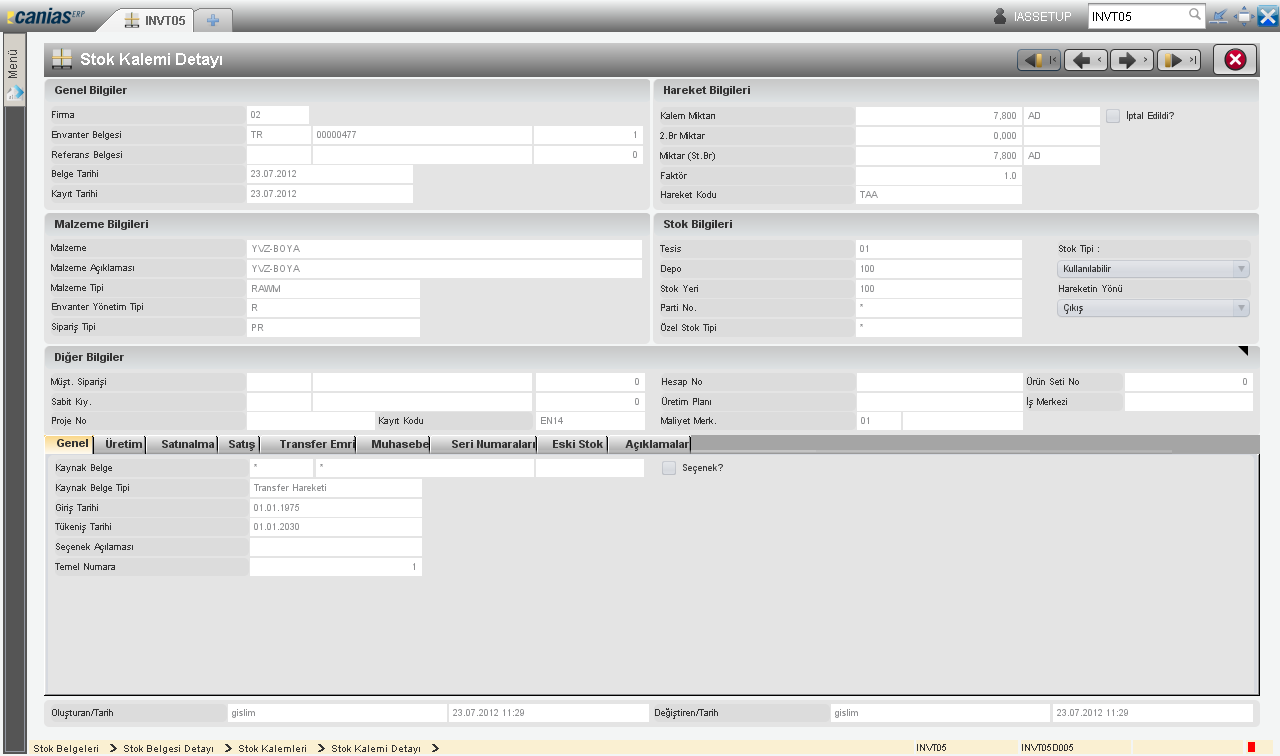Close Stok Kalemi Detayı with red X
The image size is (1280, 756).
(1235, 60)
